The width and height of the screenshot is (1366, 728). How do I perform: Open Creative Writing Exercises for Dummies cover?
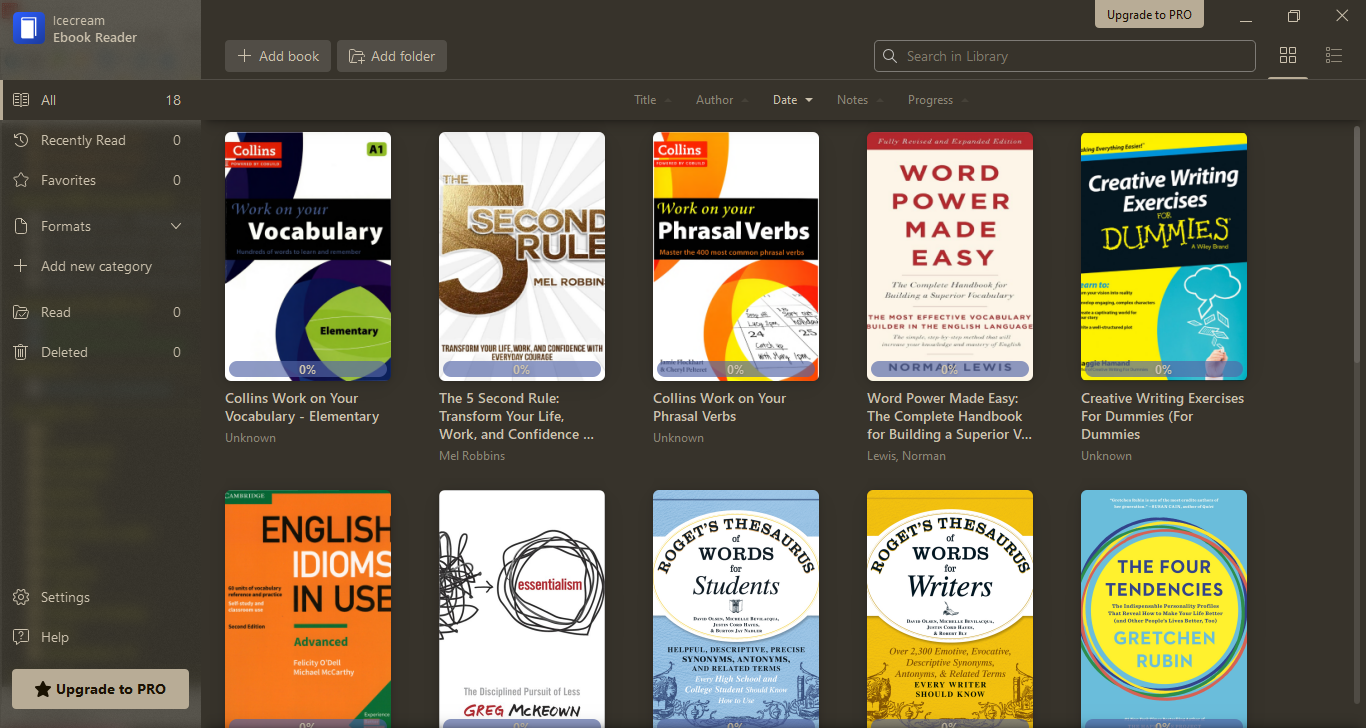(1164, 256)
